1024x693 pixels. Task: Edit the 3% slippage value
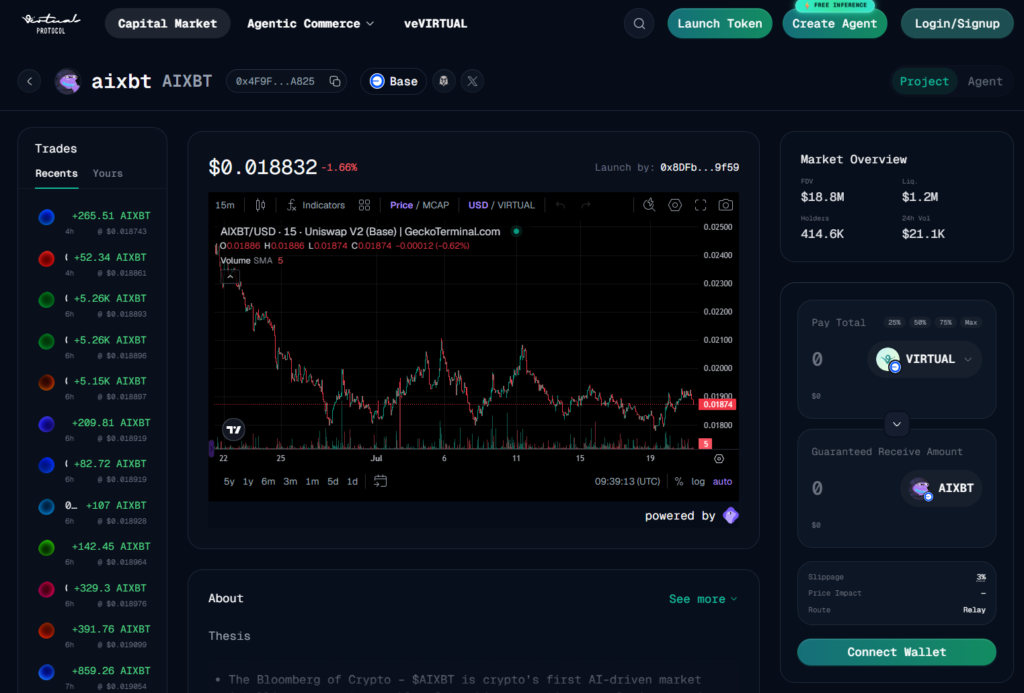tap(981, 577)
